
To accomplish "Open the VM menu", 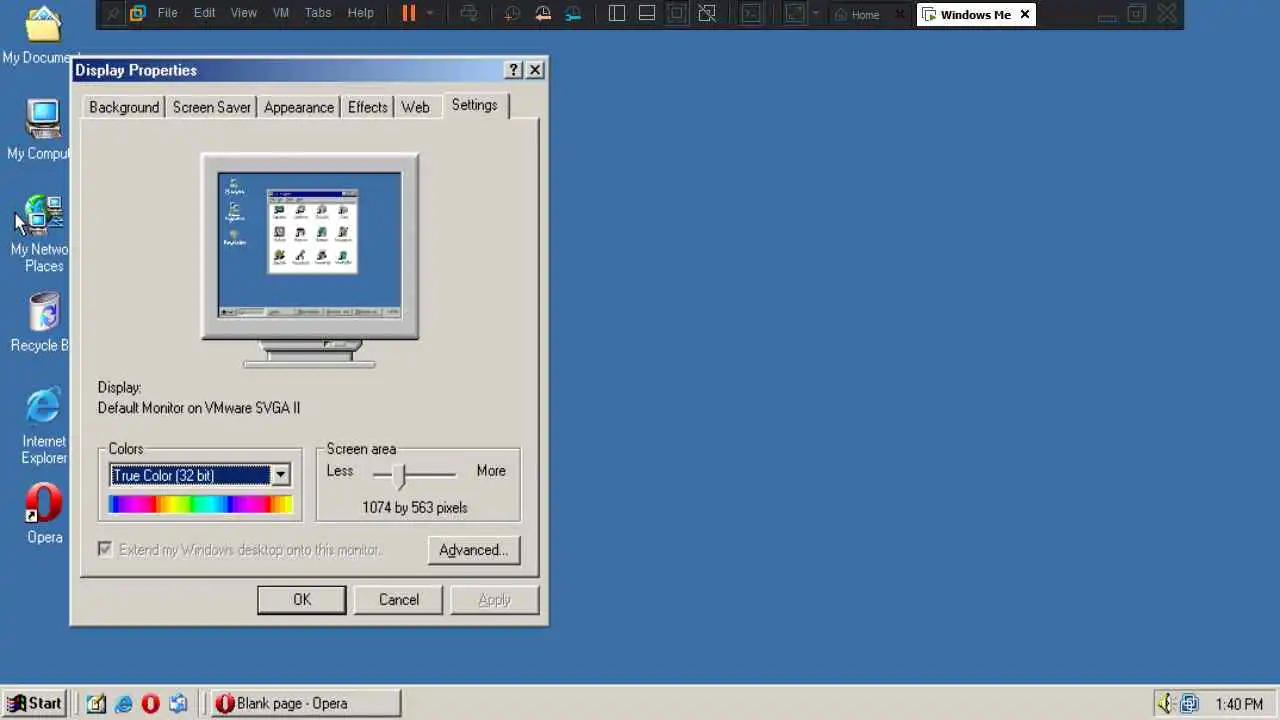I will 281,14.
